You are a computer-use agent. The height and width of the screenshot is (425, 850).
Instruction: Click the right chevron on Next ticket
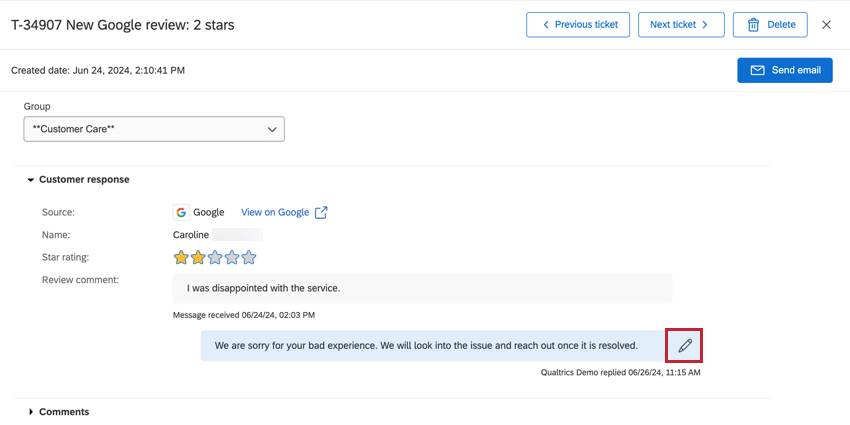(x=705, y=25)
